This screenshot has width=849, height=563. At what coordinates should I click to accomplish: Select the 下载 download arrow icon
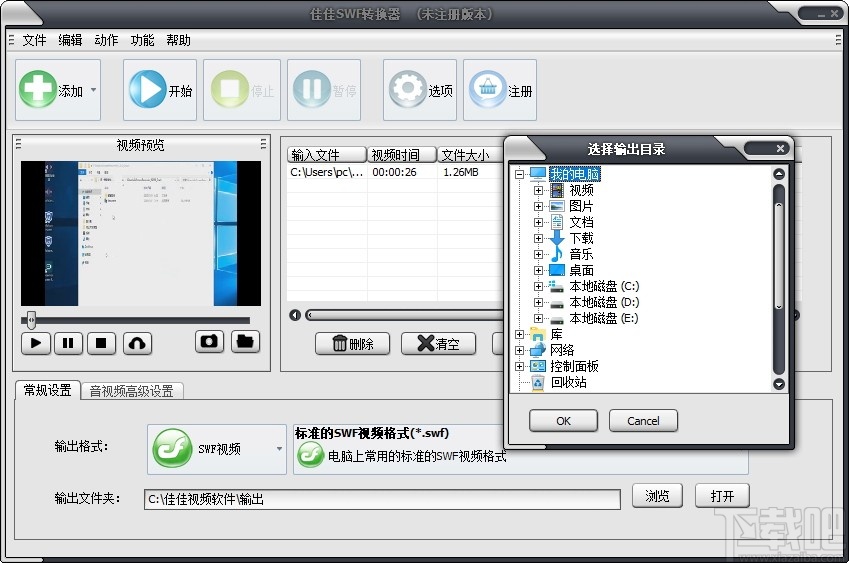pyautogui.click(x=557, y=238)
